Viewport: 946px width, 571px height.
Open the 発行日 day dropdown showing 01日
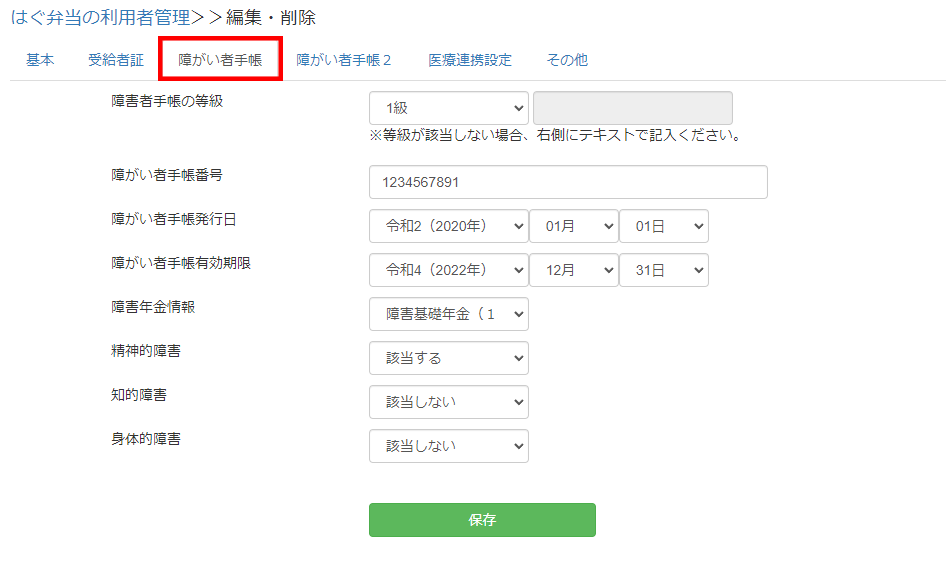tap(663, 226)
